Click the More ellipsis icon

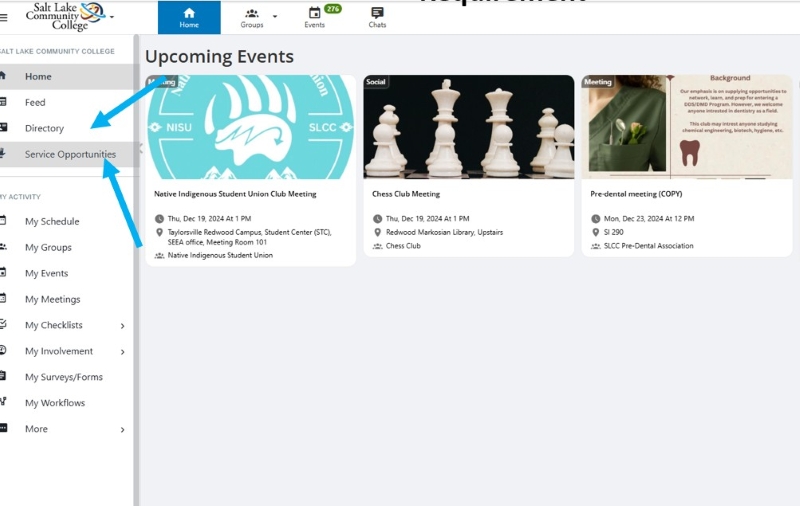[x=4, y=428]
